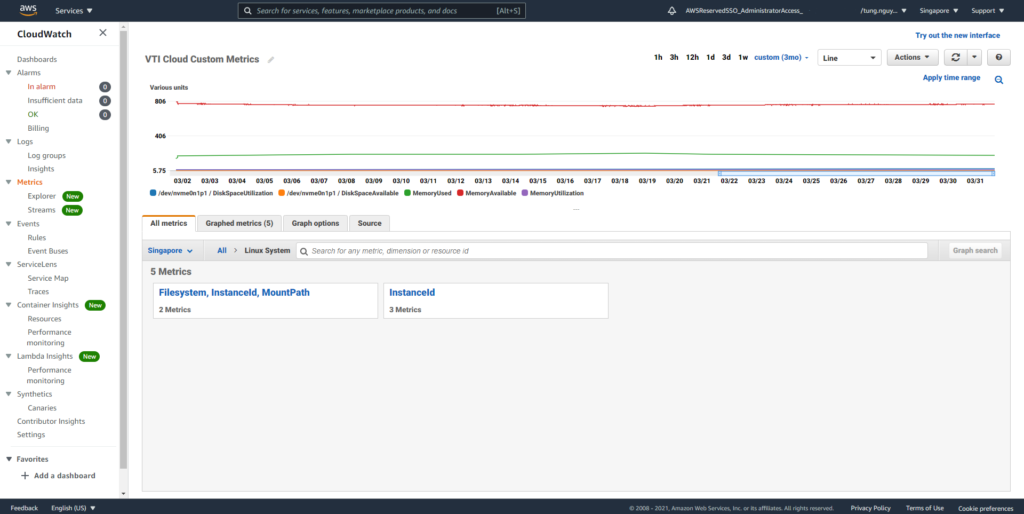Open the Line graph type dropdown
Image resolution: width=1024 pixels, height=514 pixels.
[849, 58]
